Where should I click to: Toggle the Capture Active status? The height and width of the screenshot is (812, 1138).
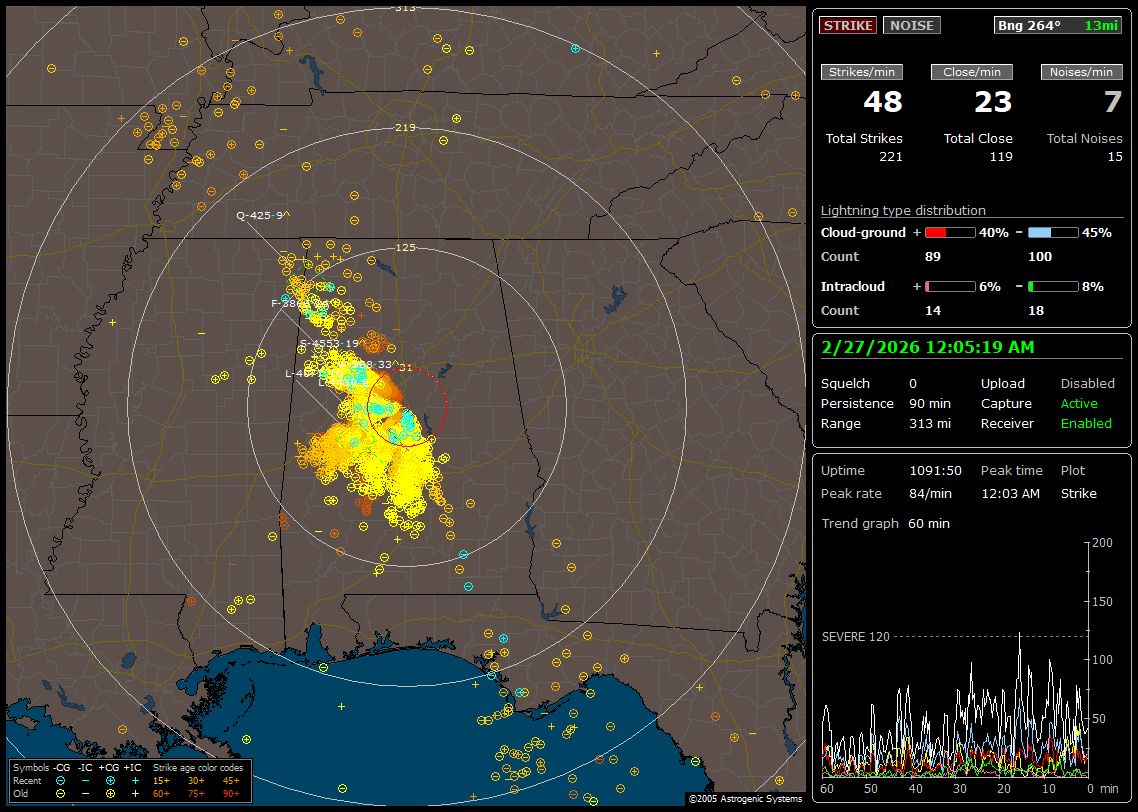[x=1079, y=404]
